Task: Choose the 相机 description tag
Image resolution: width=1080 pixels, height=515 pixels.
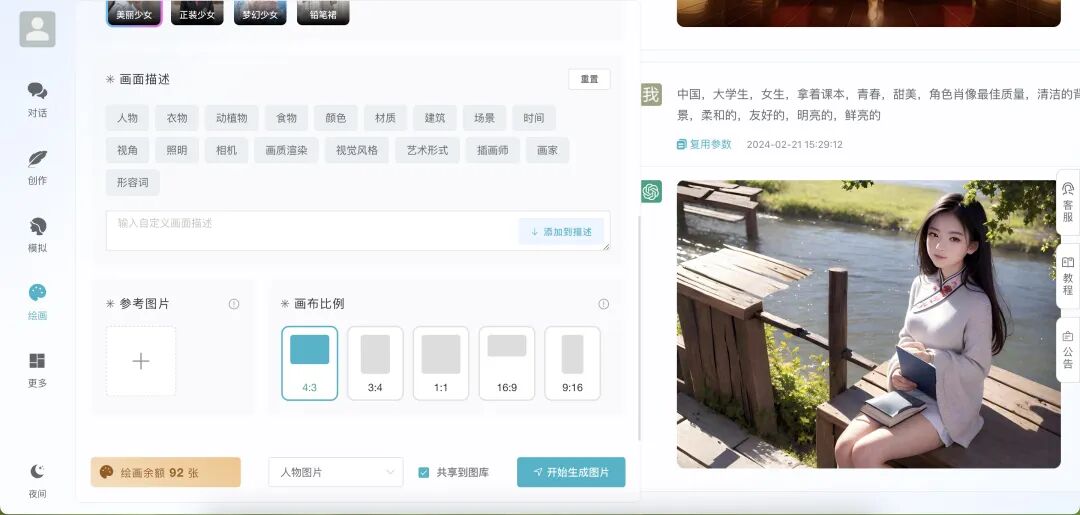Action: [x=227, y=150]
